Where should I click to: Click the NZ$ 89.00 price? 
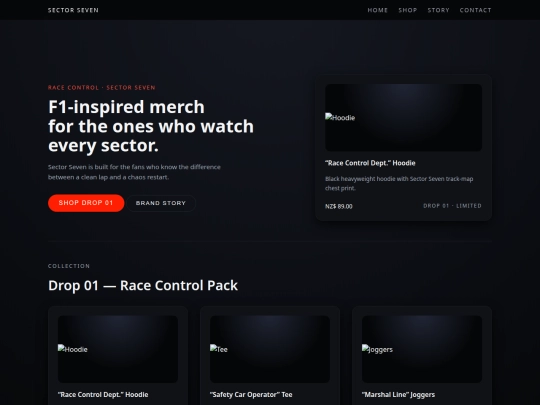point(339,206)
